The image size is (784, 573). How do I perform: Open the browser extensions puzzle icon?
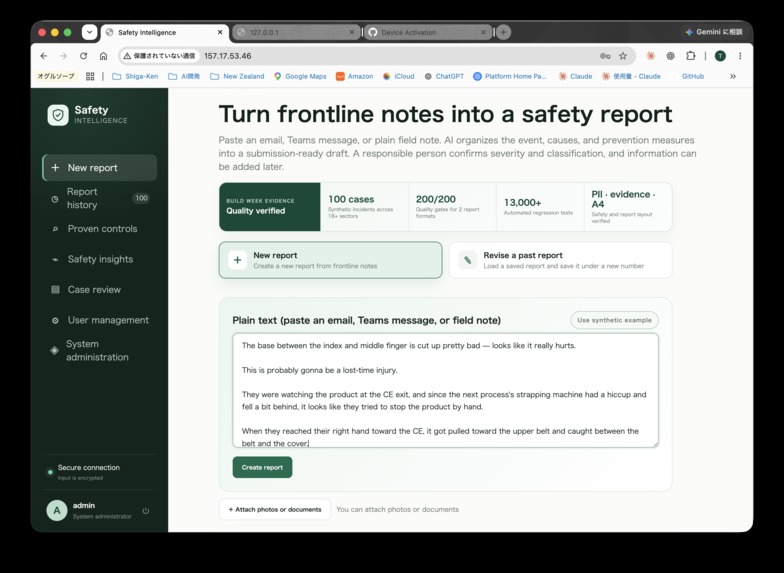690,56
